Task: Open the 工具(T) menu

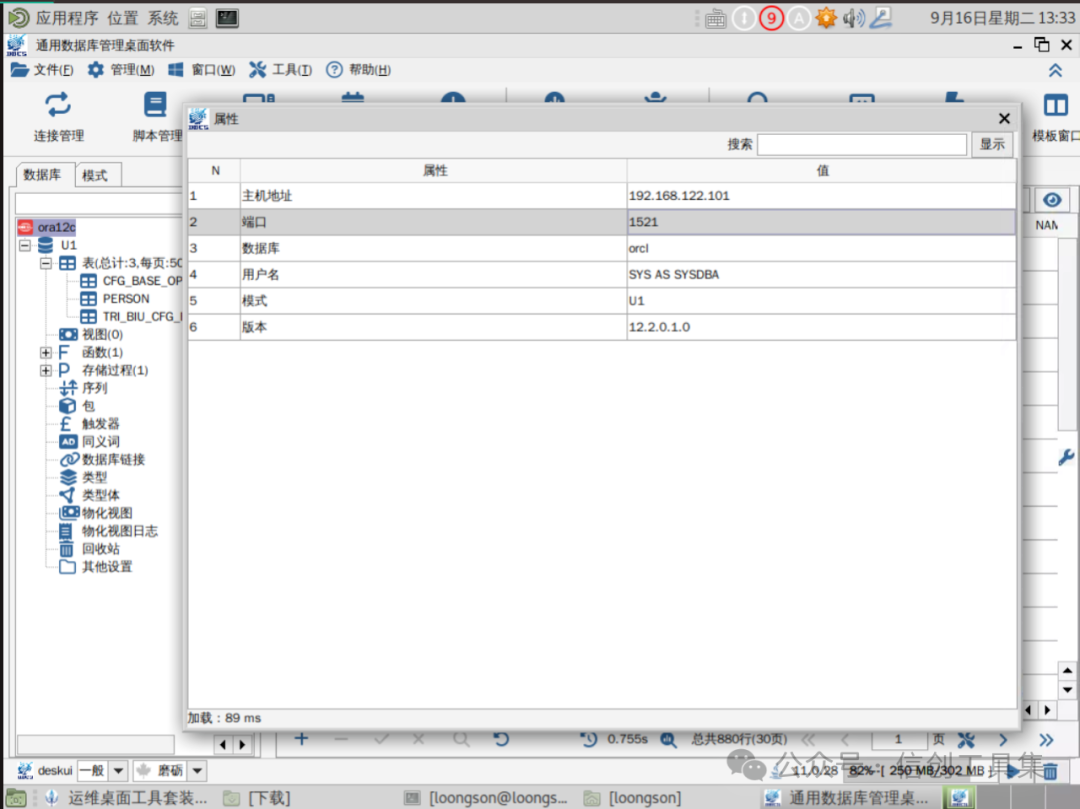Action: (x=281, y=70)
